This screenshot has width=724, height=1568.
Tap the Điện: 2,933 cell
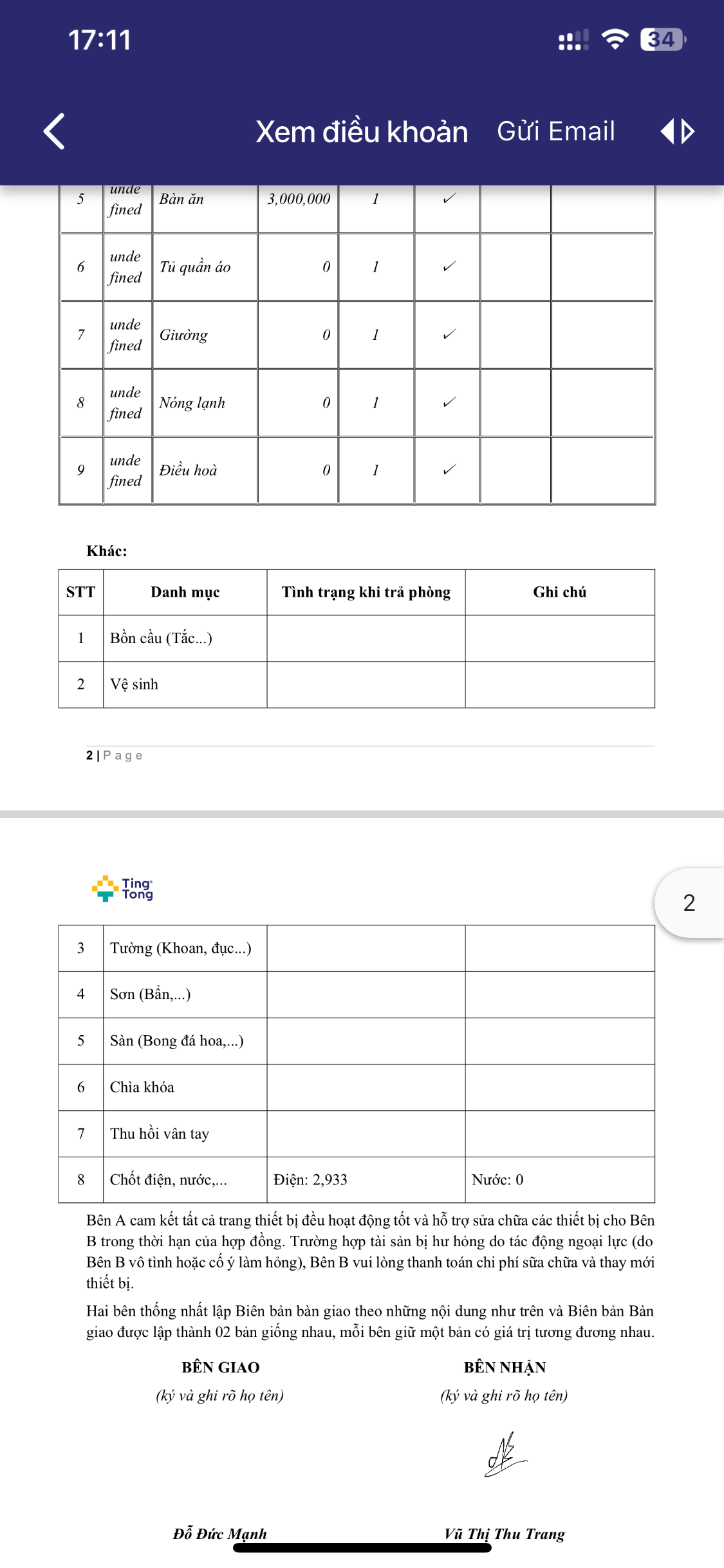pos(366,1179)
